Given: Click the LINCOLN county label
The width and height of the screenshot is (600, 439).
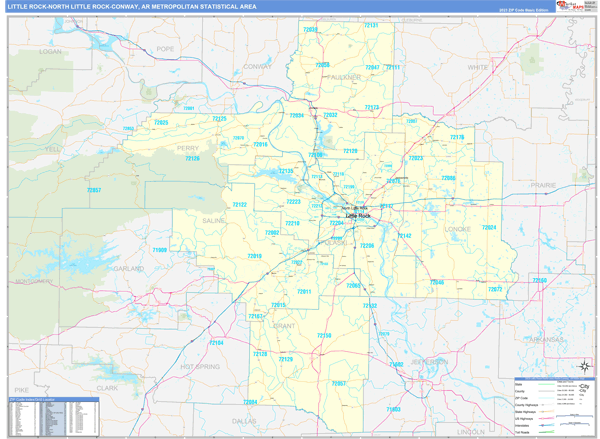Looking at the screenshot, I should coord(471,432).
